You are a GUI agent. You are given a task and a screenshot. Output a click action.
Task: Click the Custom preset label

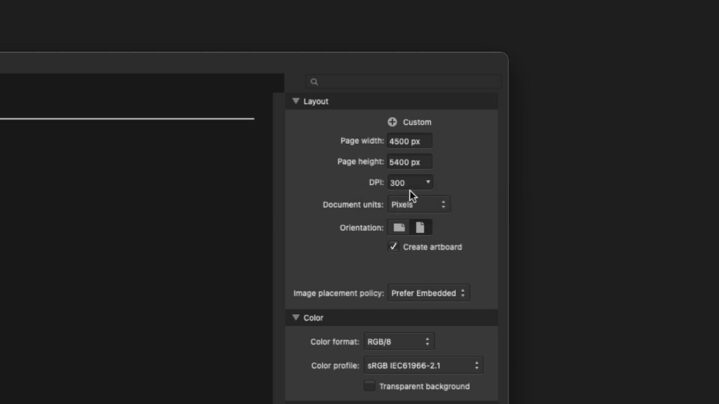coord(417,122)
